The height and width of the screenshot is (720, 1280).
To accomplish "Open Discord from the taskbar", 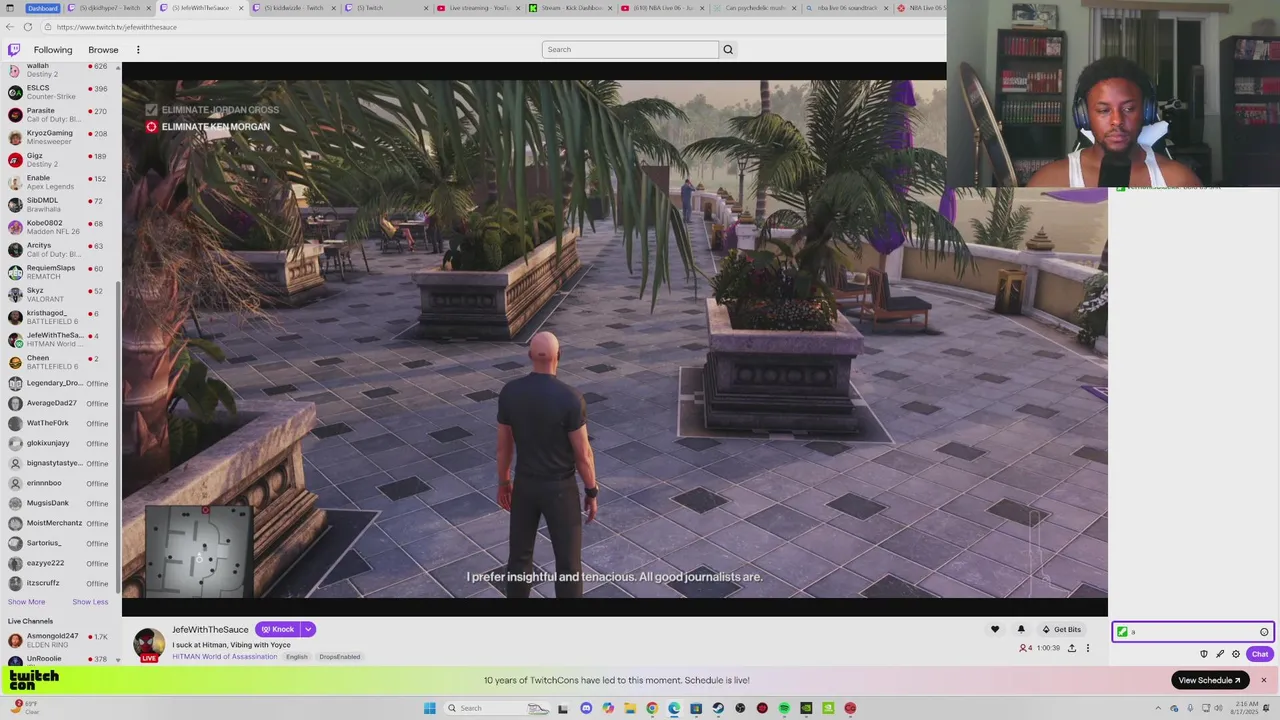I will click(586, 708).
